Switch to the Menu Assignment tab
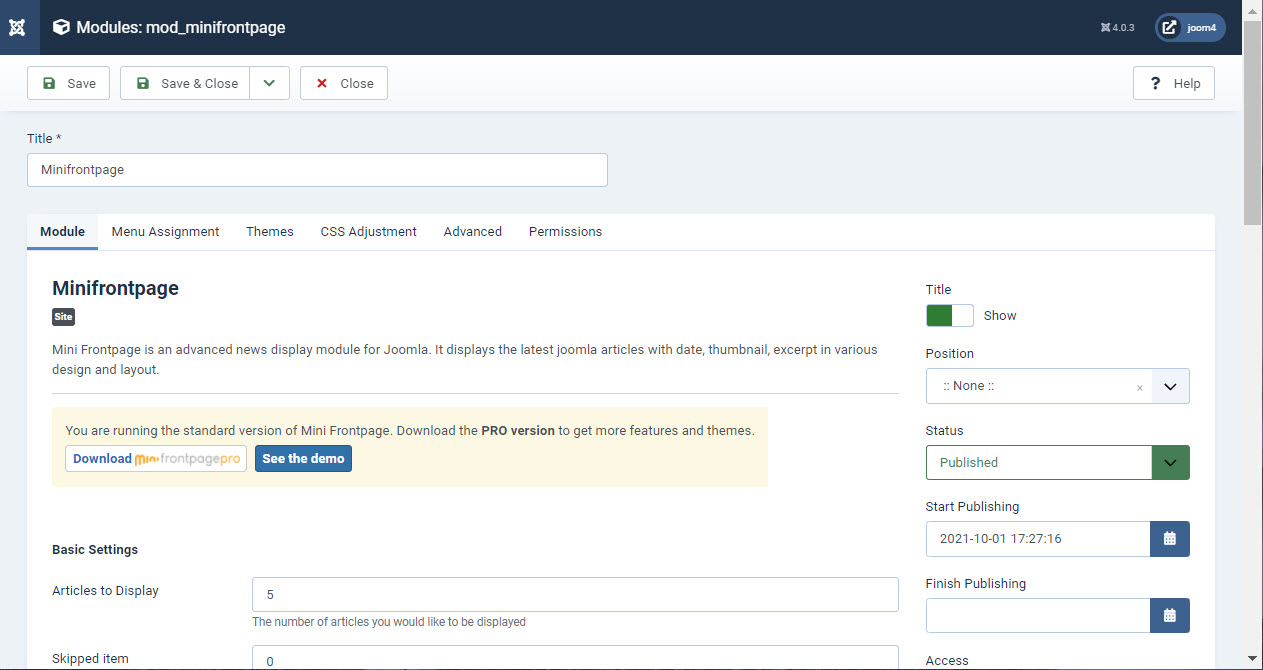Image resolution: width=1263 pixels, height=670 pixels. (x=165, y=231)
